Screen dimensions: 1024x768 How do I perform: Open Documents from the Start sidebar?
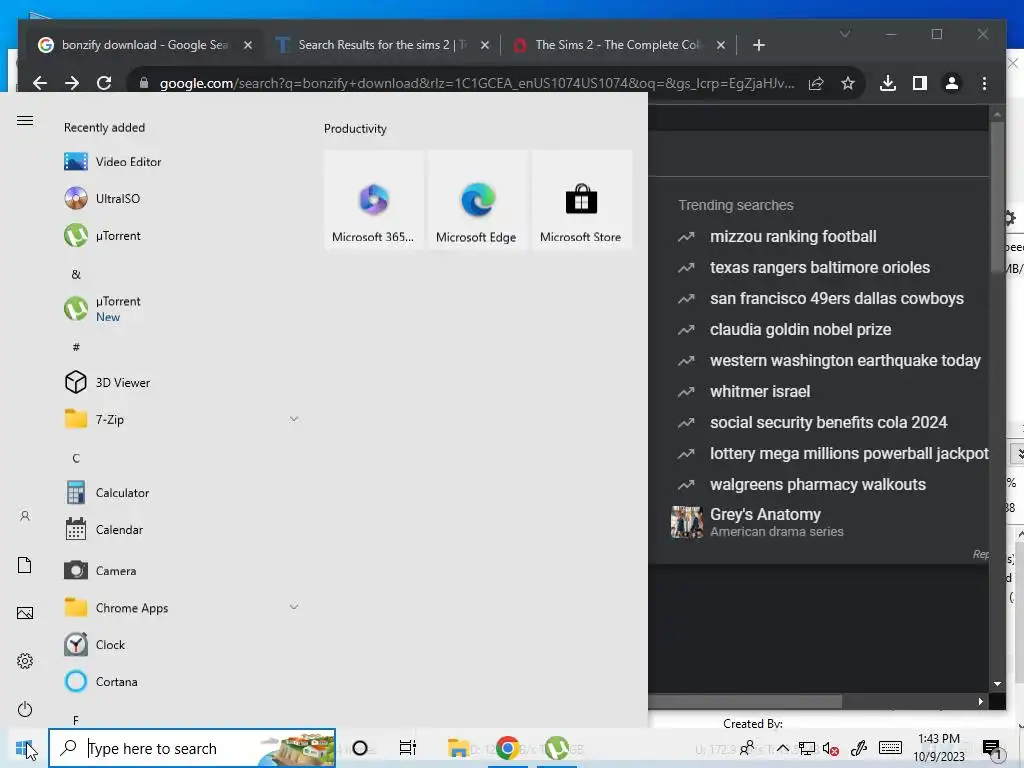(25, 565)
